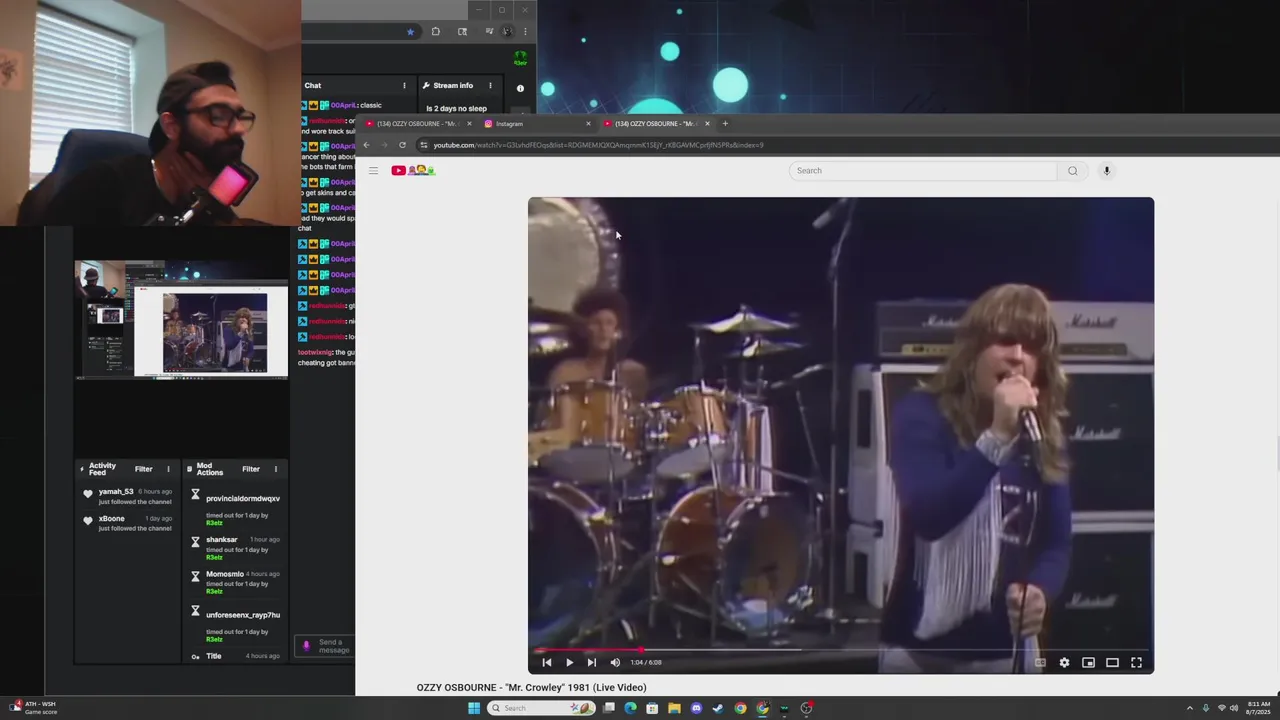1280x720 pixels.
Task: Click the info circle icon by Stream info
Action: coord(520,88)
